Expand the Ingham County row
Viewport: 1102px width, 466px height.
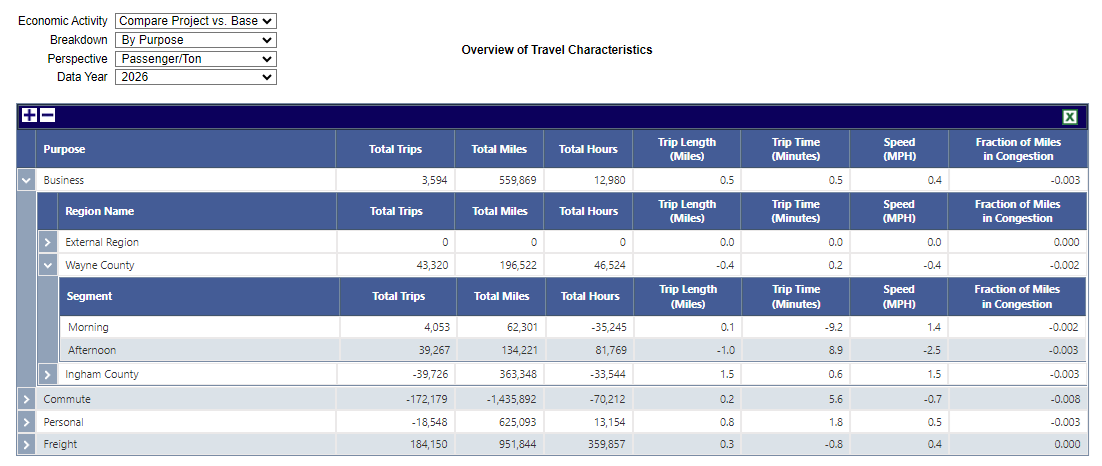[47, 374]
